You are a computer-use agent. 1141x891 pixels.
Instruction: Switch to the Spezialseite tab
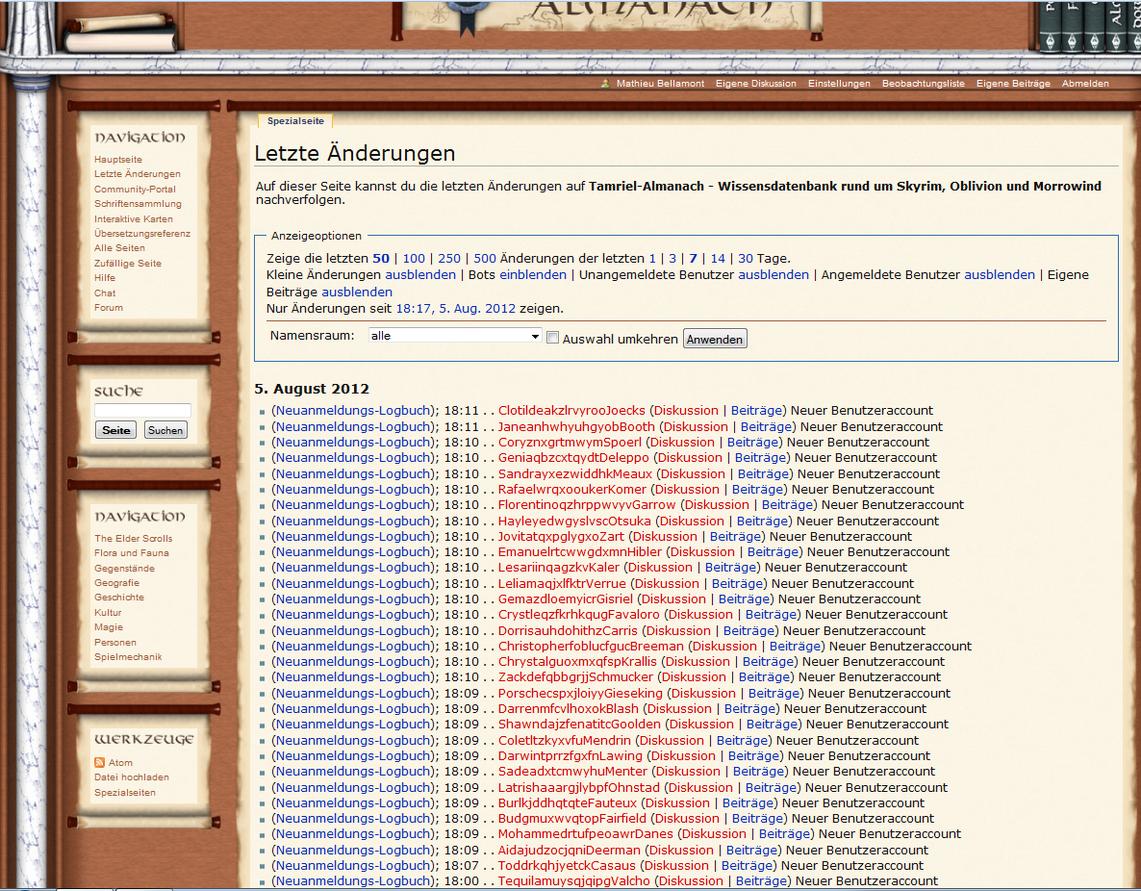295,121
